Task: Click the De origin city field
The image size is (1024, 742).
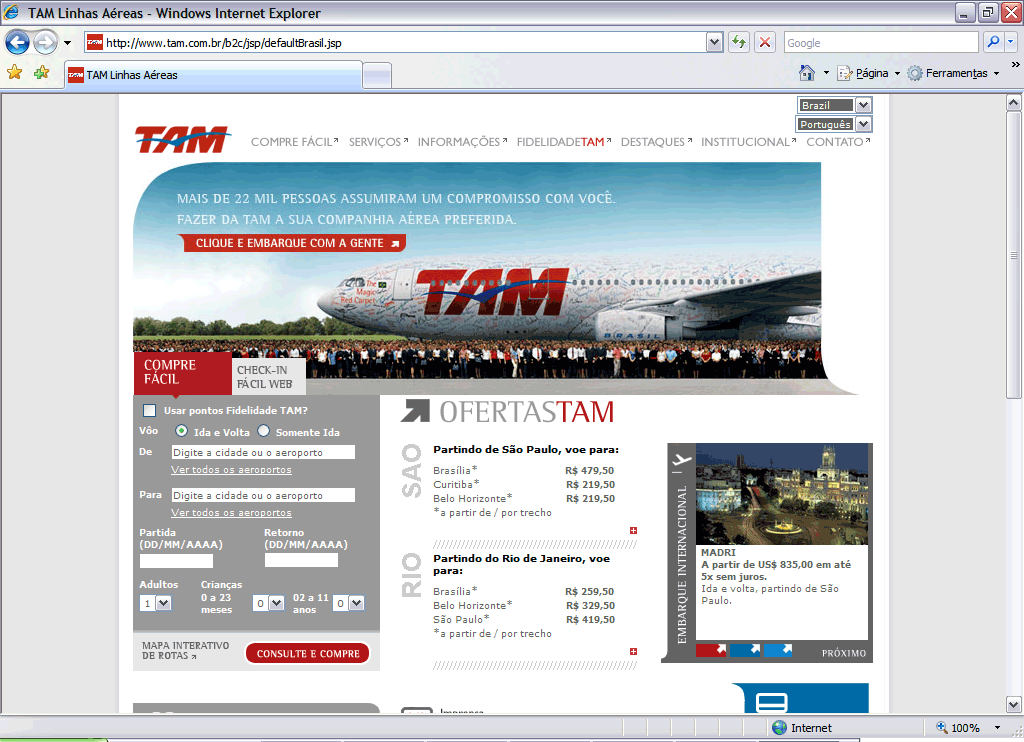Action: (263, 452)
